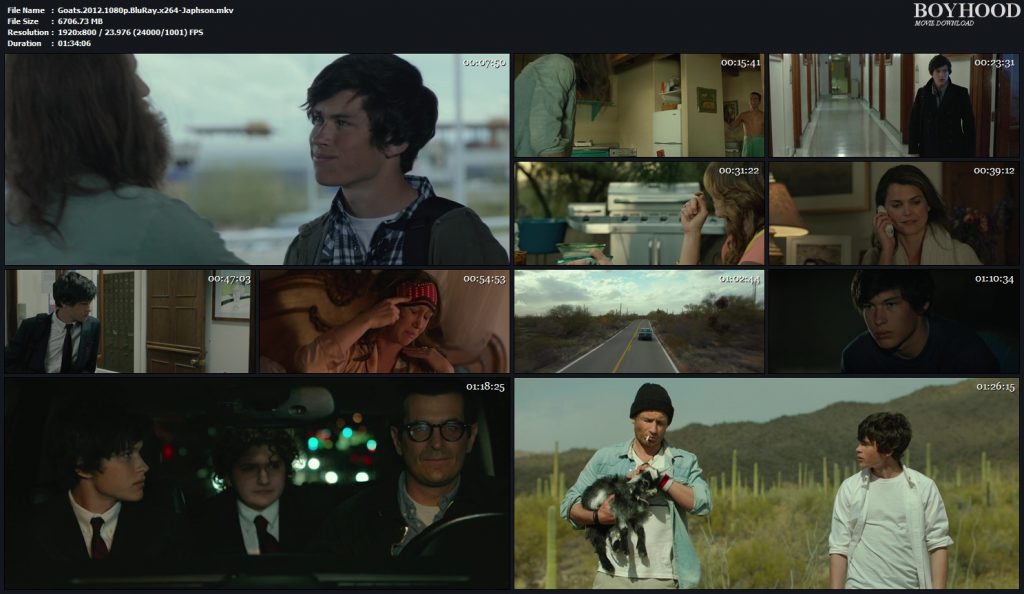Open the large thumbnail of boy in plaid shirt
This screenshot has height=594, width=1024.
coord(257,159)
